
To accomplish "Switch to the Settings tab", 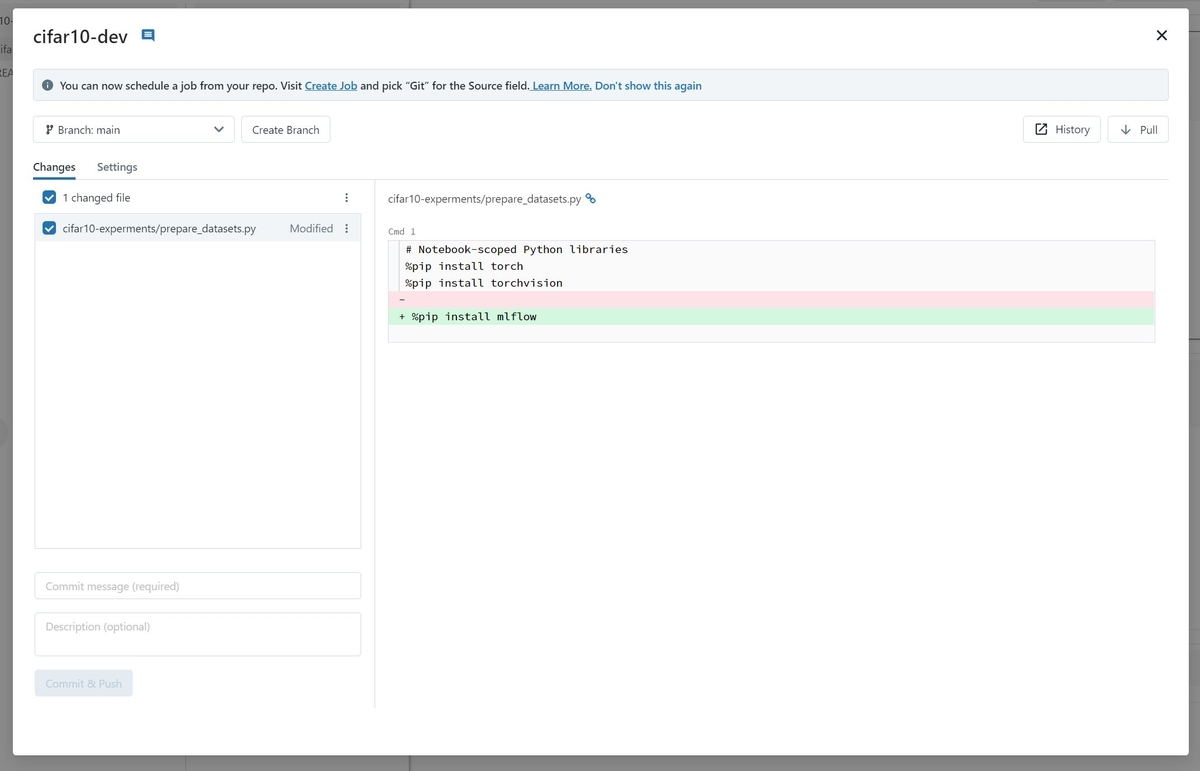I will 117,167.
